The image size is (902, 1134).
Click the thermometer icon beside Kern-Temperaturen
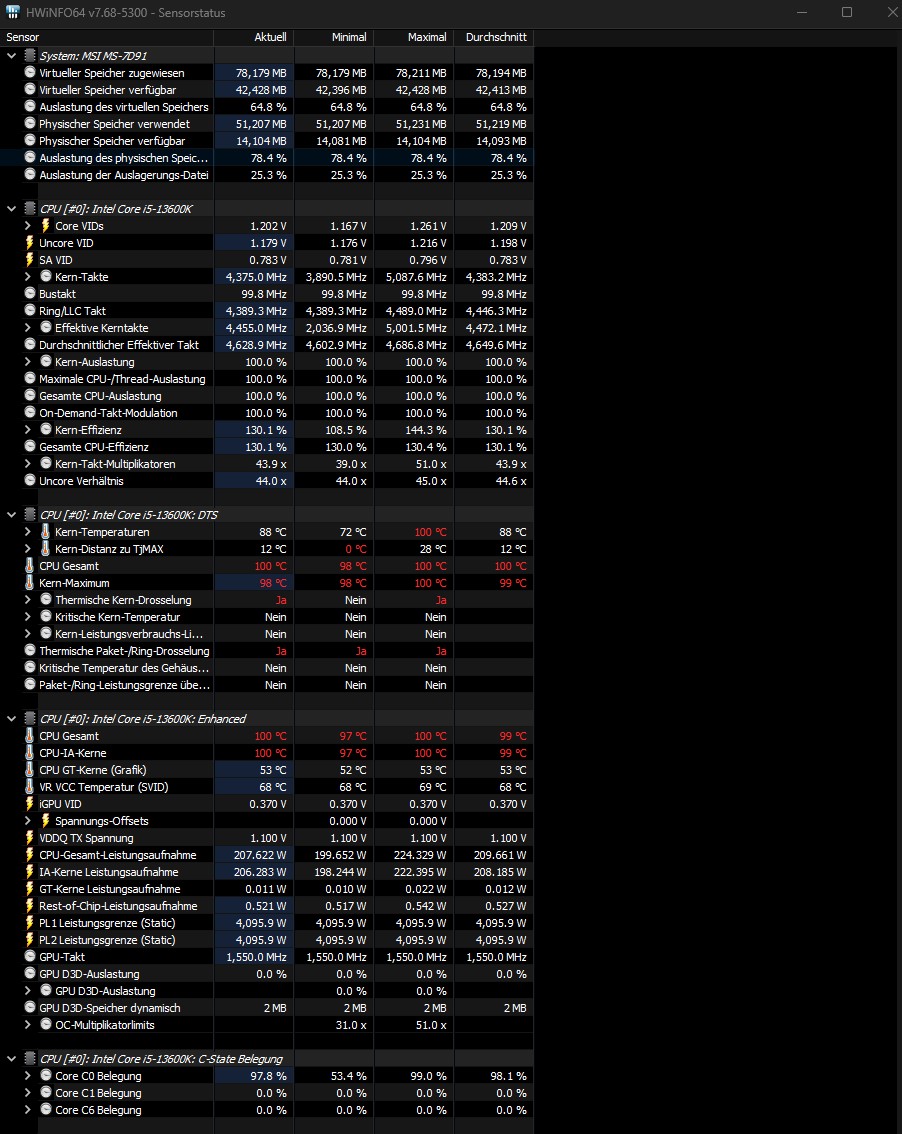click(x=46, y=532)
